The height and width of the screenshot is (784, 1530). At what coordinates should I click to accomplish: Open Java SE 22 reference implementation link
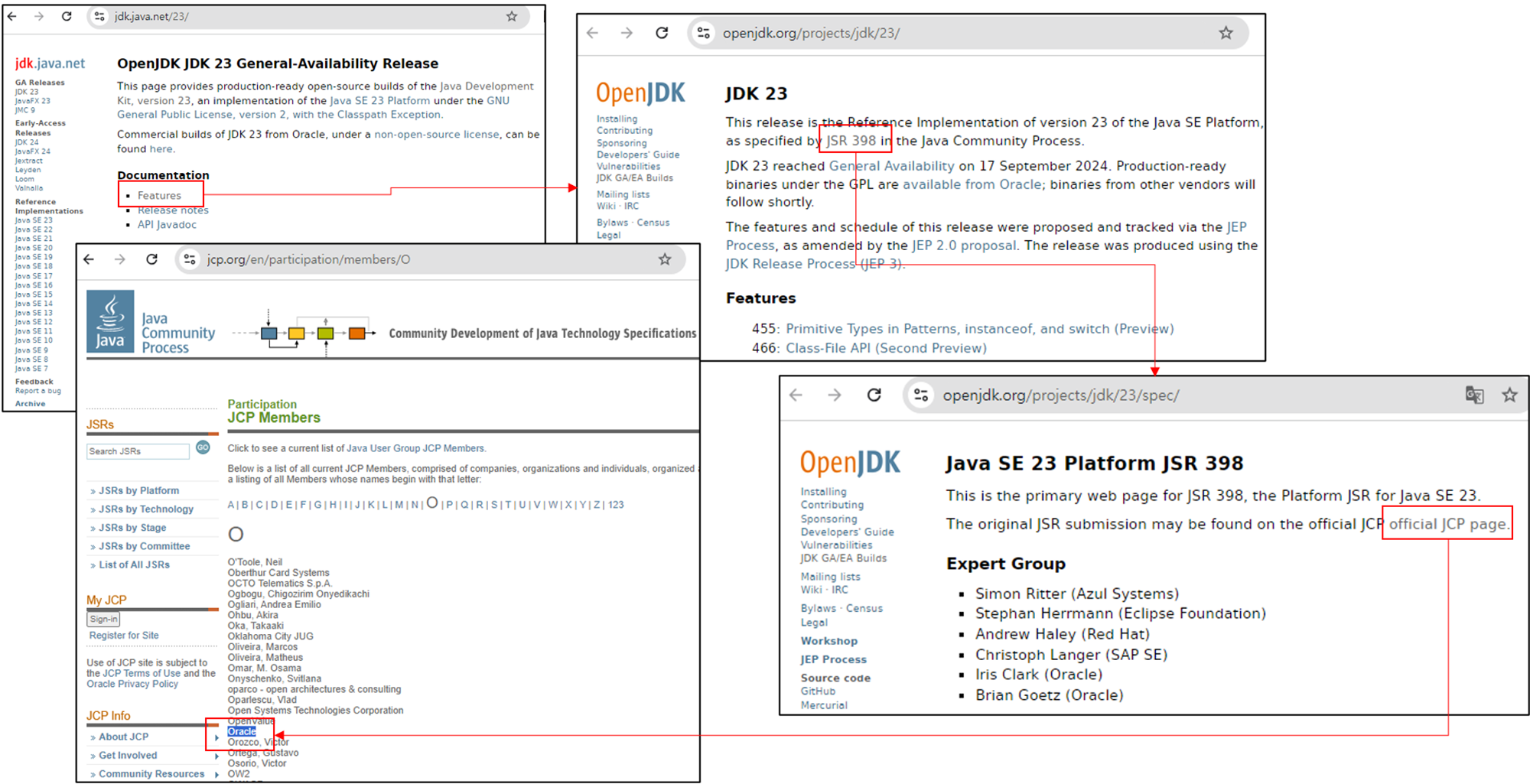pos(34,229)
